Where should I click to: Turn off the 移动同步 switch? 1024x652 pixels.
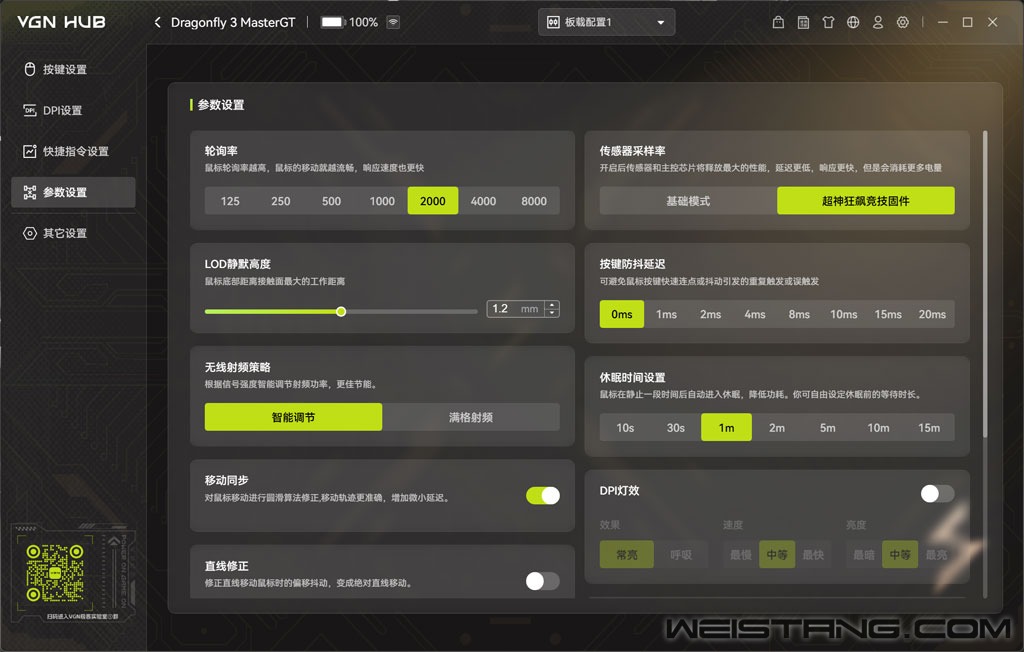543,496
